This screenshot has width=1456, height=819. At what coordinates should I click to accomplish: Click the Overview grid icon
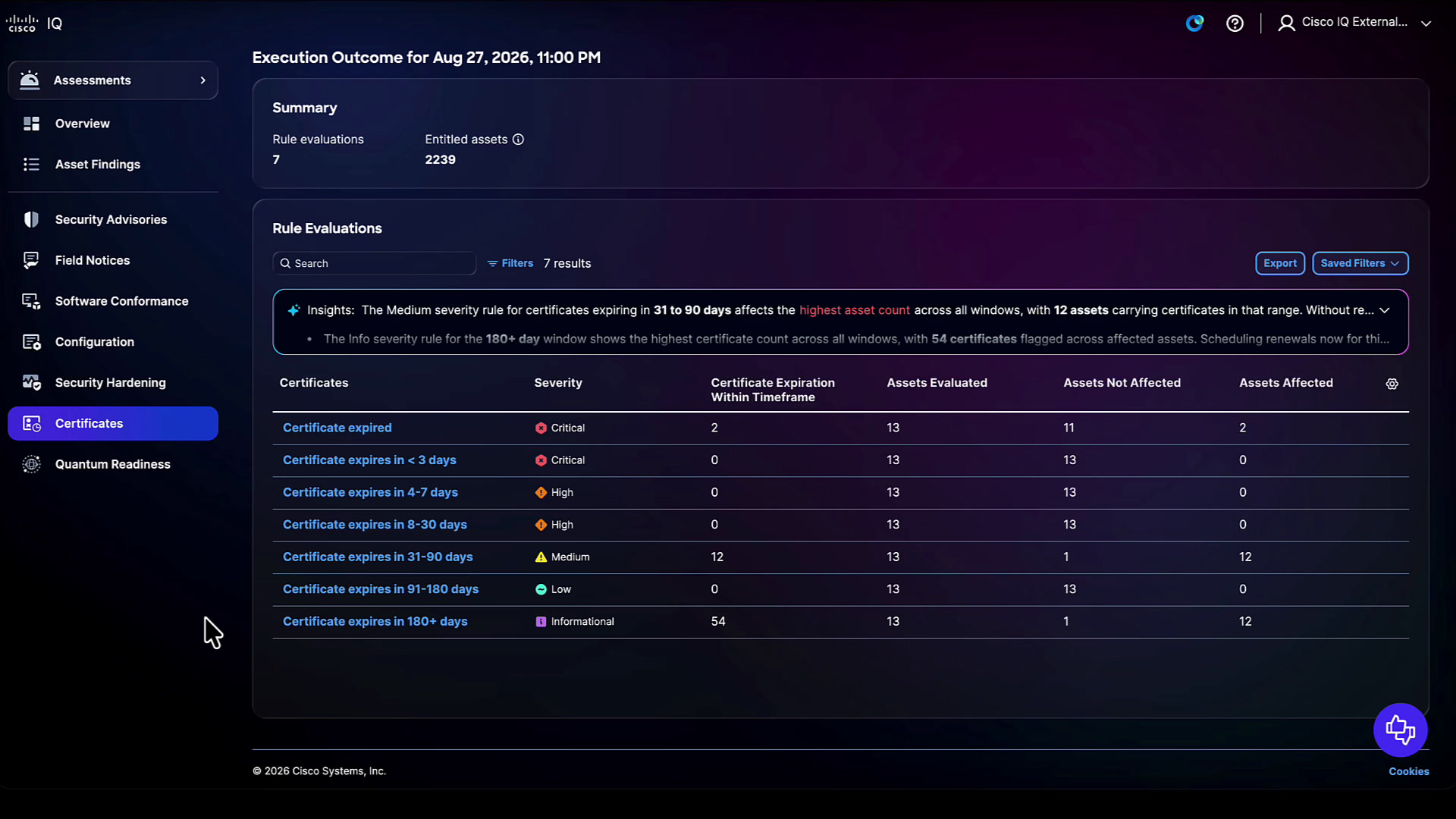(x=31, y=124)
